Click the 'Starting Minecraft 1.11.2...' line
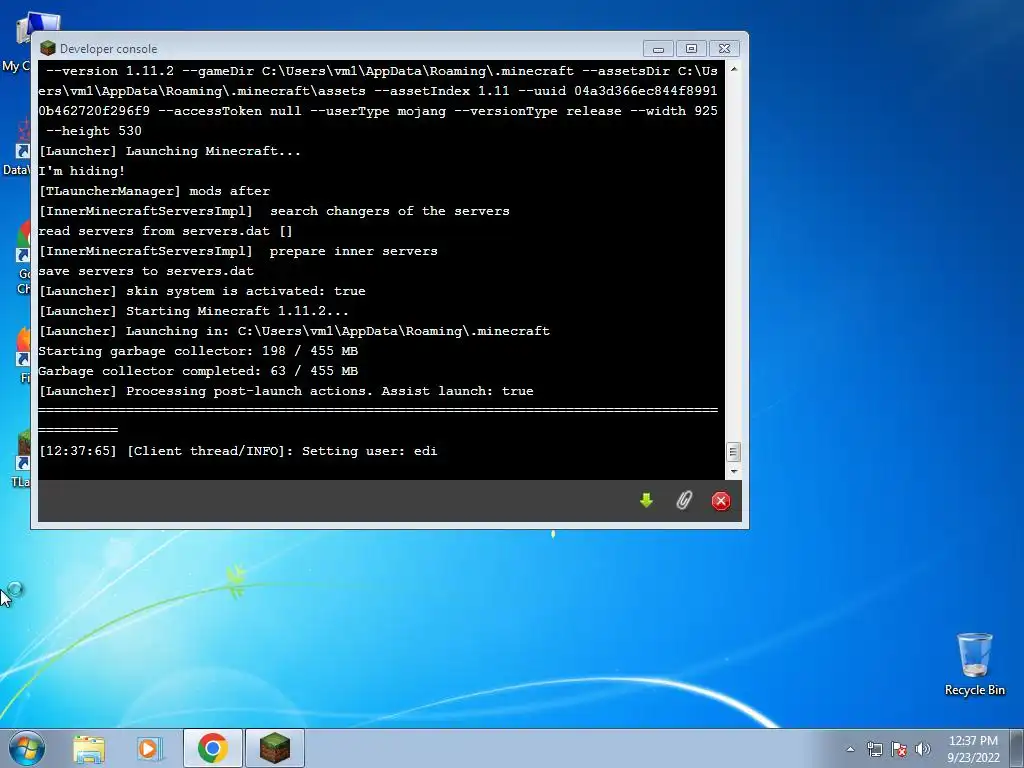Image resolution: width=1024 pixels, height=768 pixels. [193, 312]
